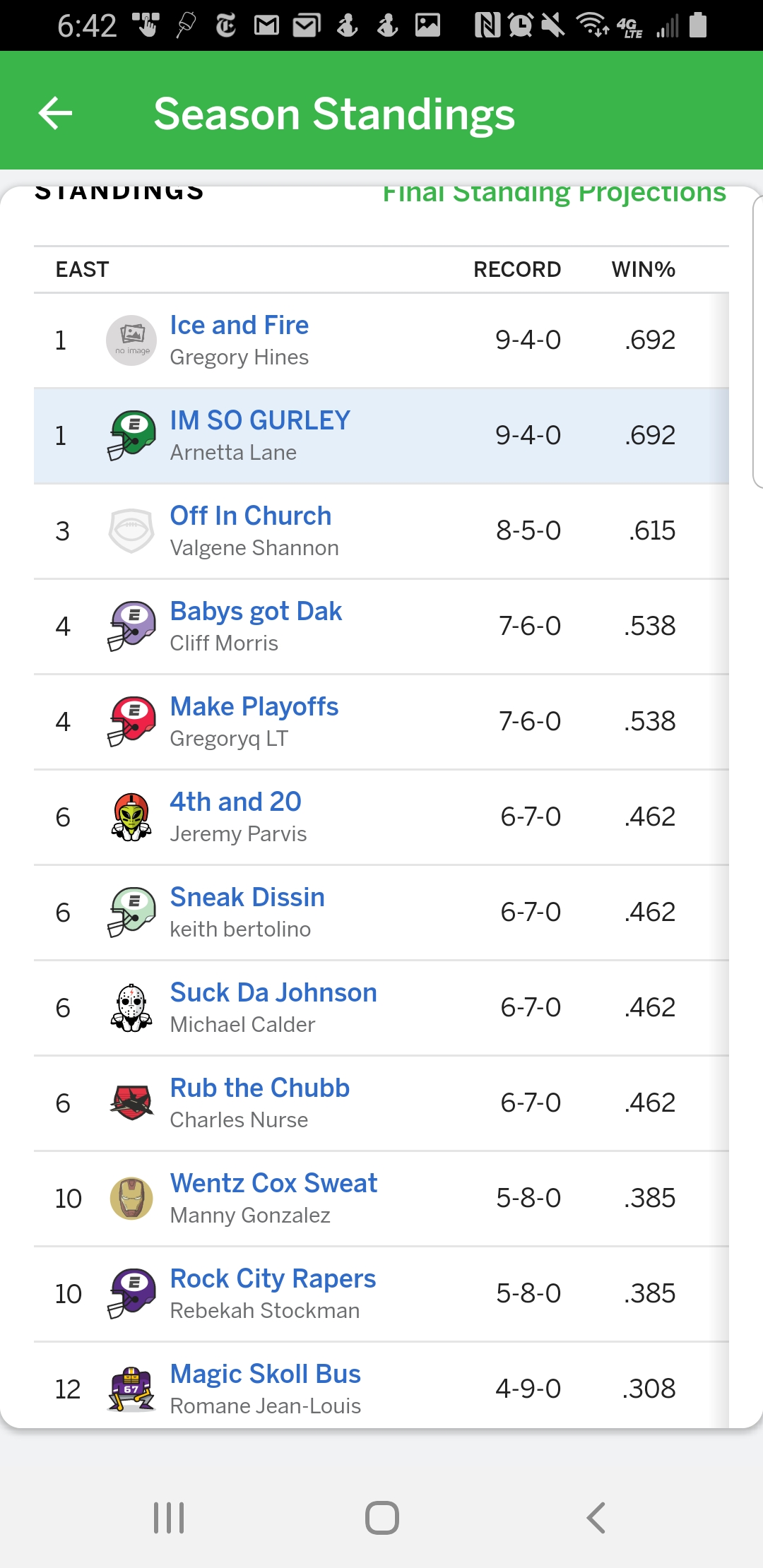Tap the Make Playoffs red helmet icon
Image resolution: width=763 pixels, height=1568 pixels.
pos(131,721)
